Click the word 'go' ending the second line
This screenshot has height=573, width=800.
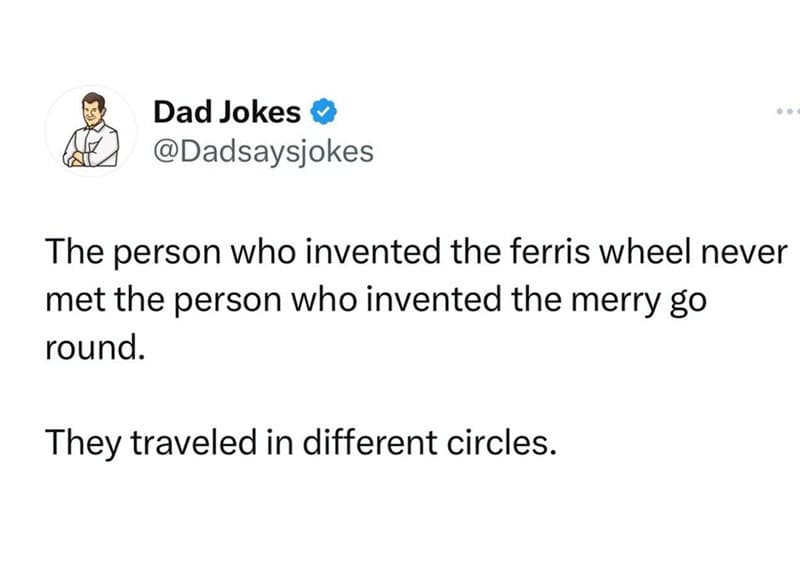(688, 303)
